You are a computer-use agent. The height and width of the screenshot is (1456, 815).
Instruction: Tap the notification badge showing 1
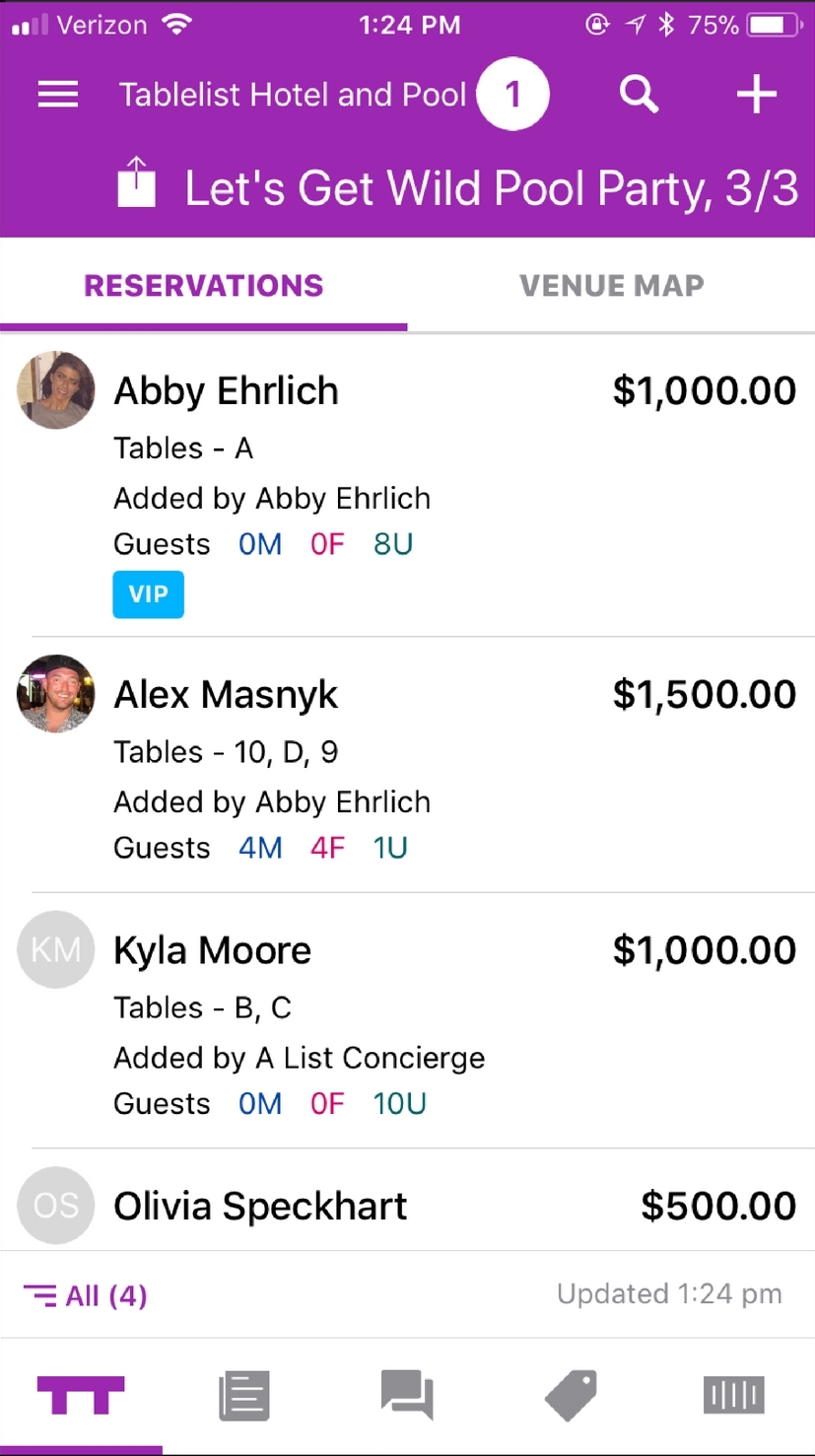(x=512, y=95)
